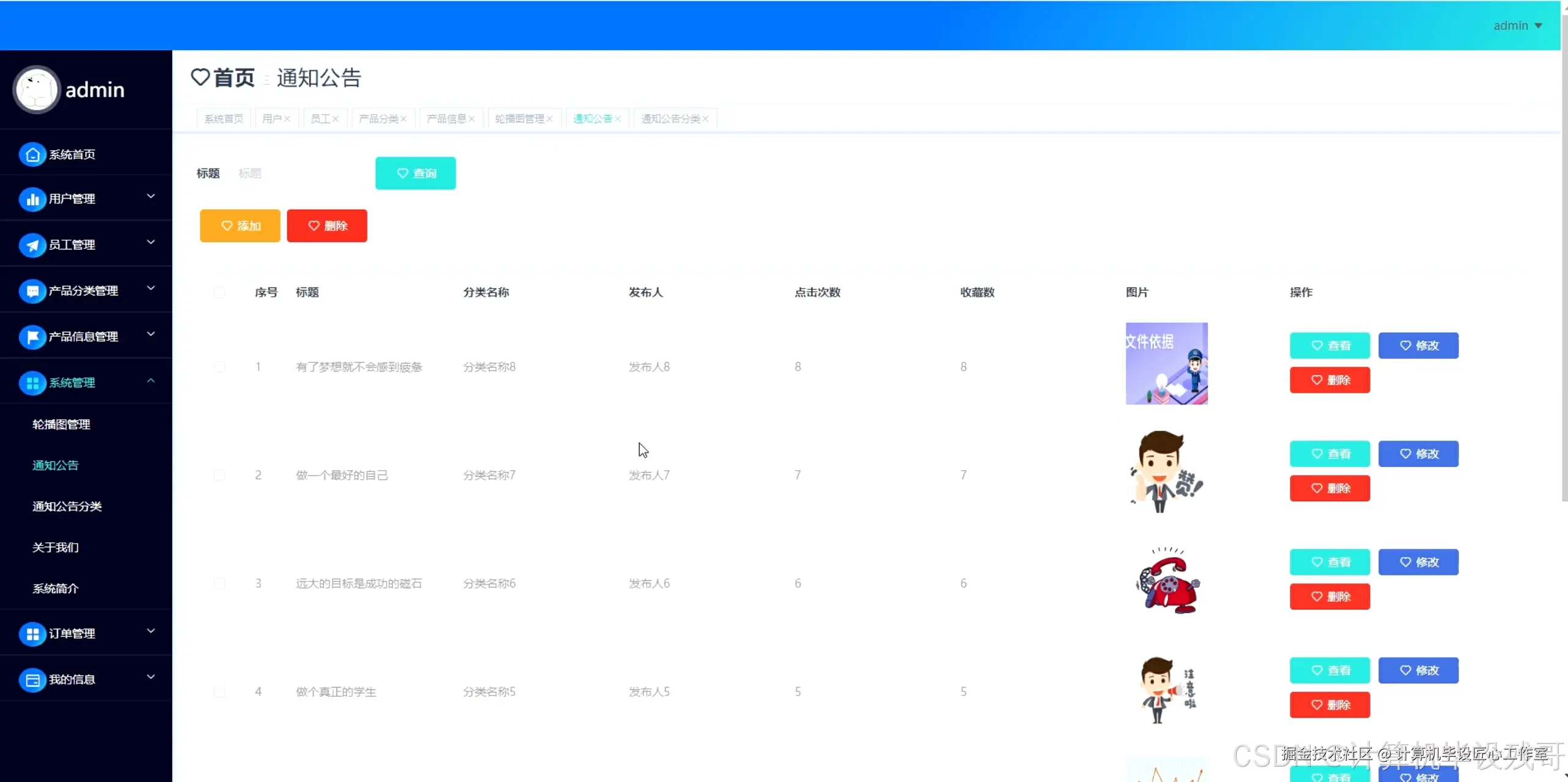The image size is (1568, 782).
Task: Tick the select-all checkbox in table header
Action: point(220,292)
